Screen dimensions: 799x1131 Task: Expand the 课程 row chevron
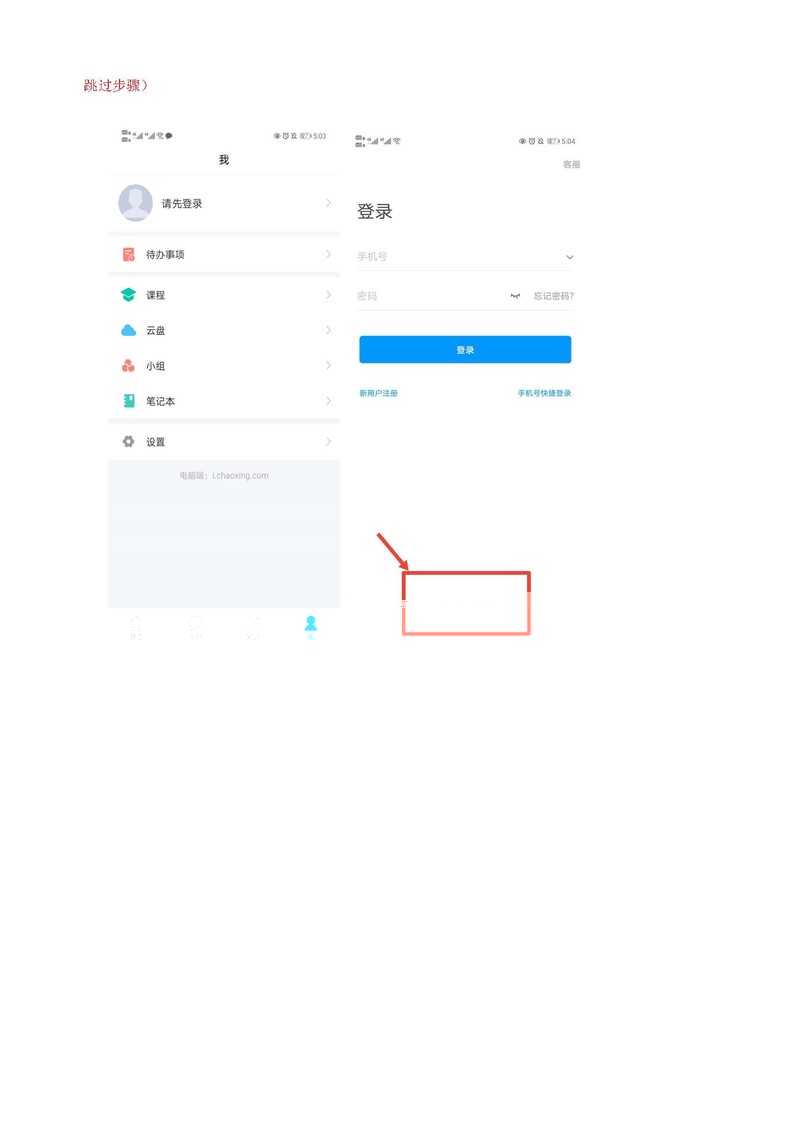(x=328, y=294)
